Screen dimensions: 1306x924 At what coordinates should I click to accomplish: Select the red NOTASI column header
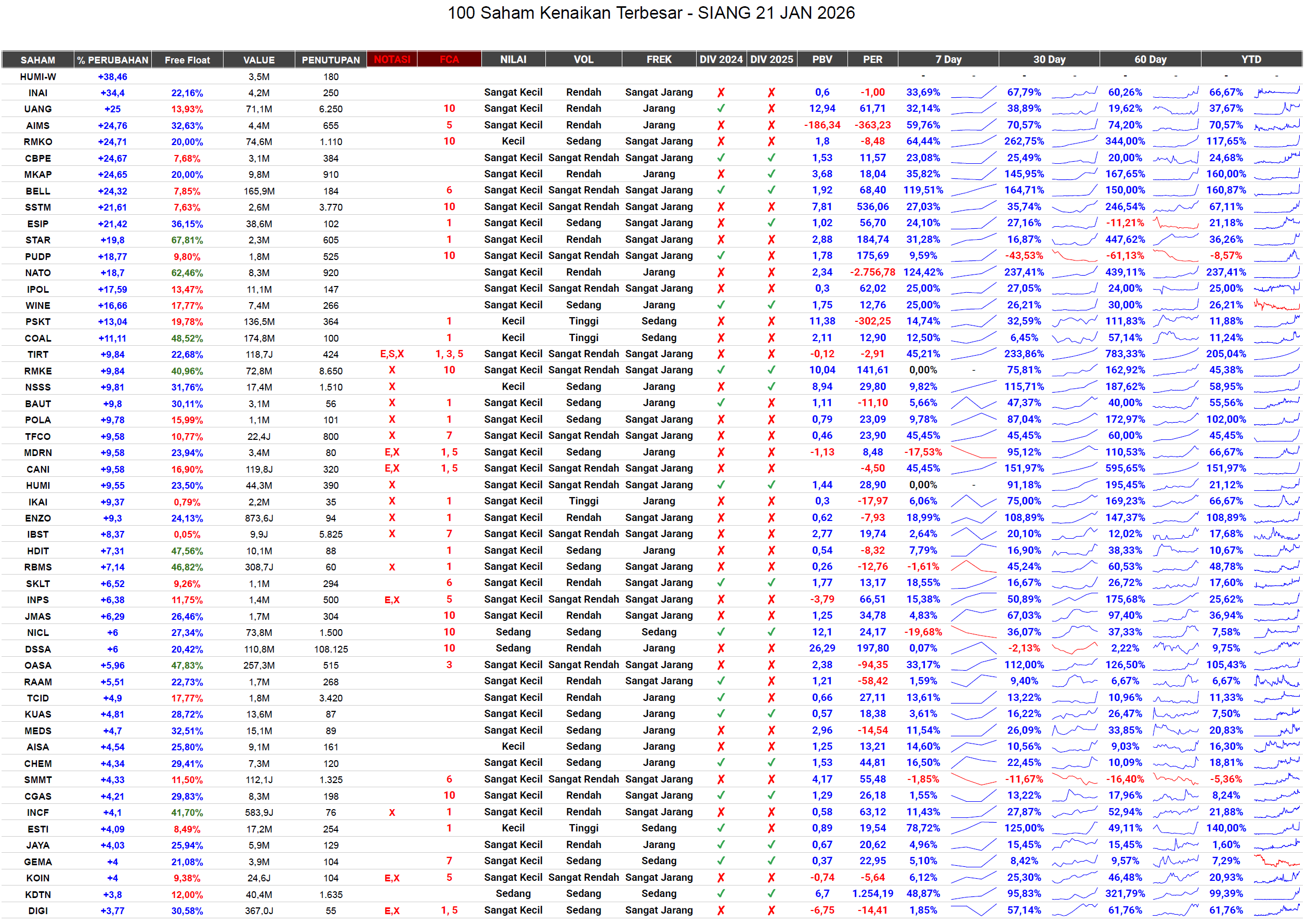point(392,60)
